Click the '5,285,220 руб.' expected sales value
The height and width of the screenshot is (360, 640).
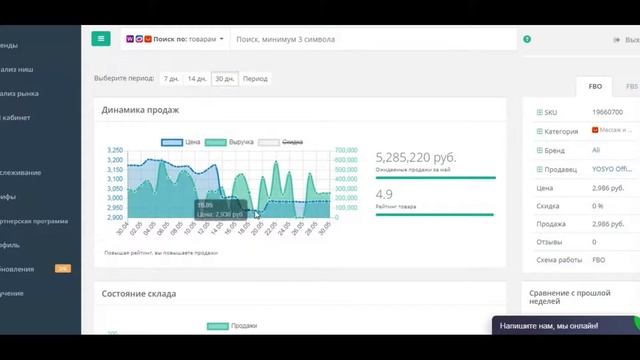coord(416,157)
